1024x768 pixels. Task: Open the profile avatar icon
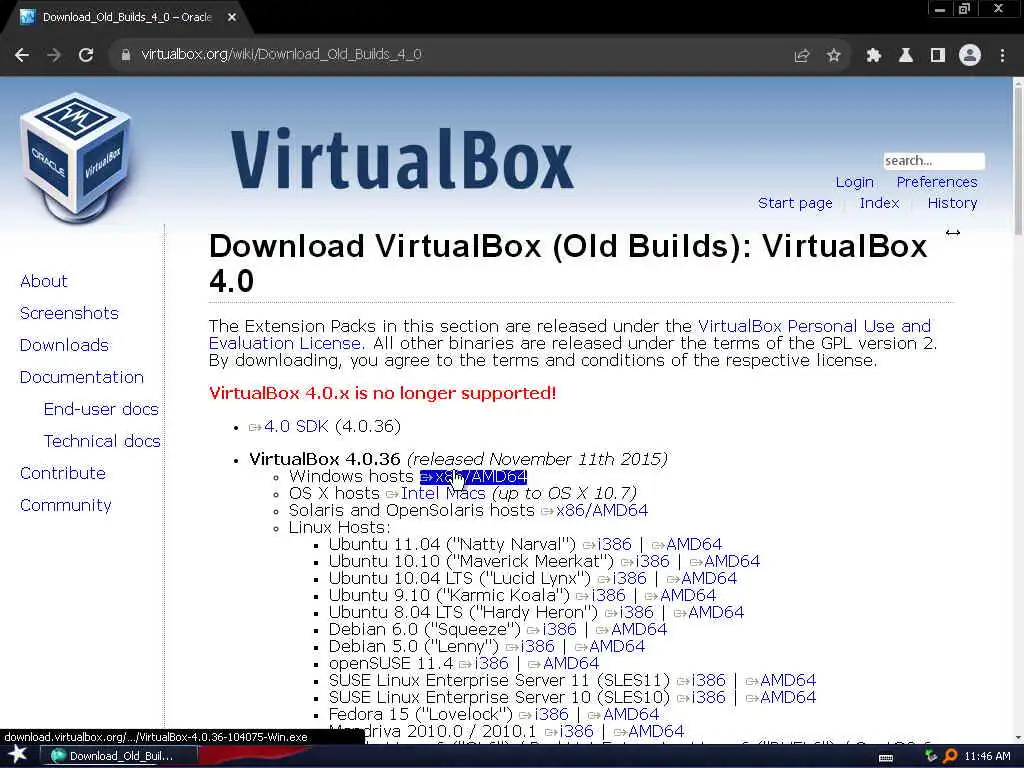[x=970, y=56]
